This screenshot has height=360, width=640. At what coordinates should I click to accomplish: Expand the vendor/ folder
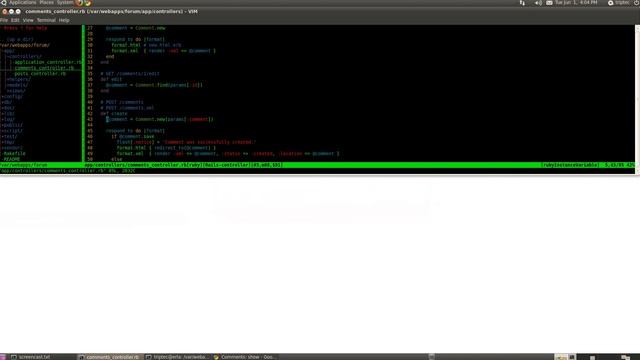12,148
